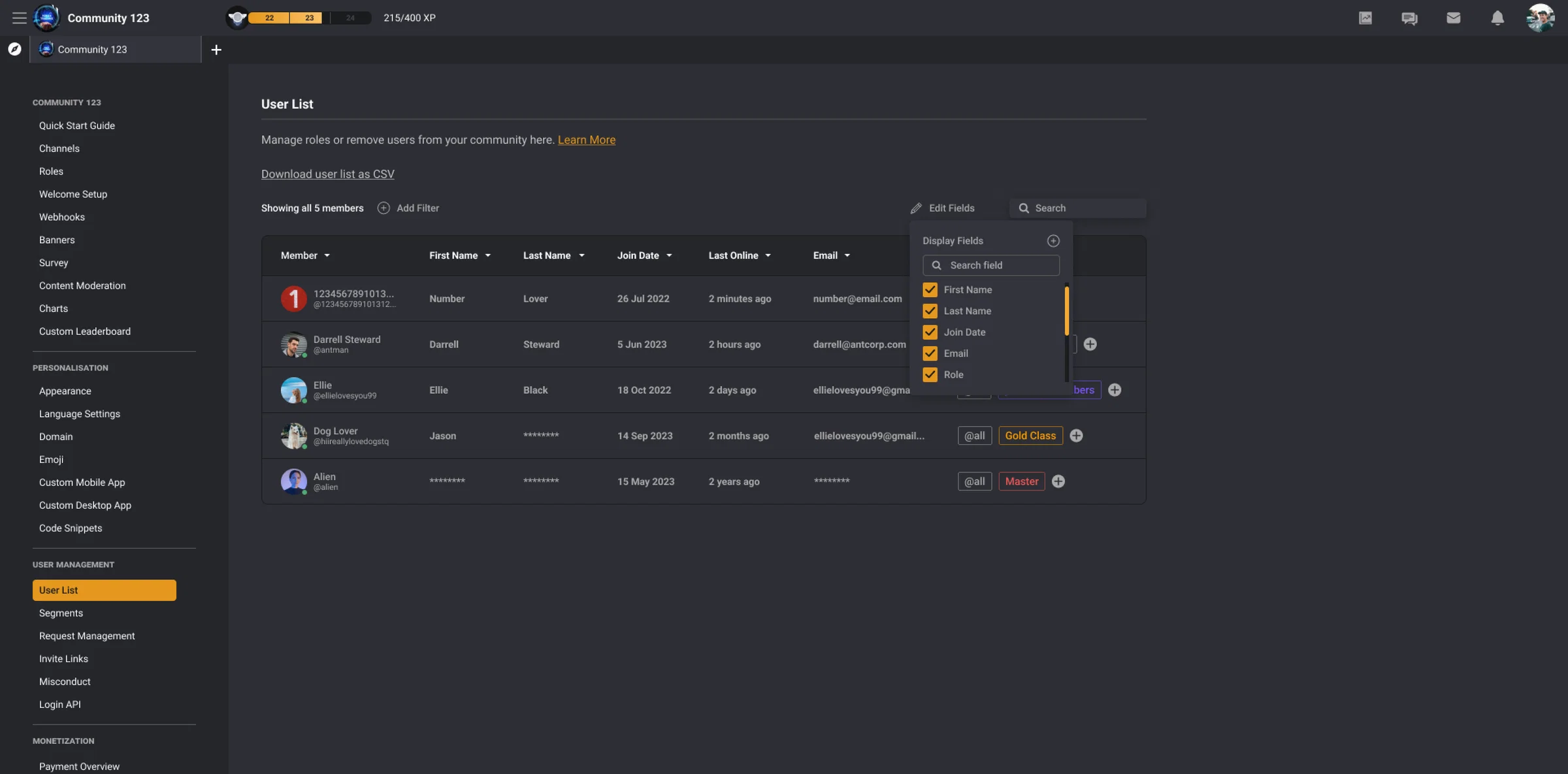This screenshot has height=774, width=1568.
Task: Uncheck the Join Date field checkbox
Action: pyautogui.click(x=930, y=332)
